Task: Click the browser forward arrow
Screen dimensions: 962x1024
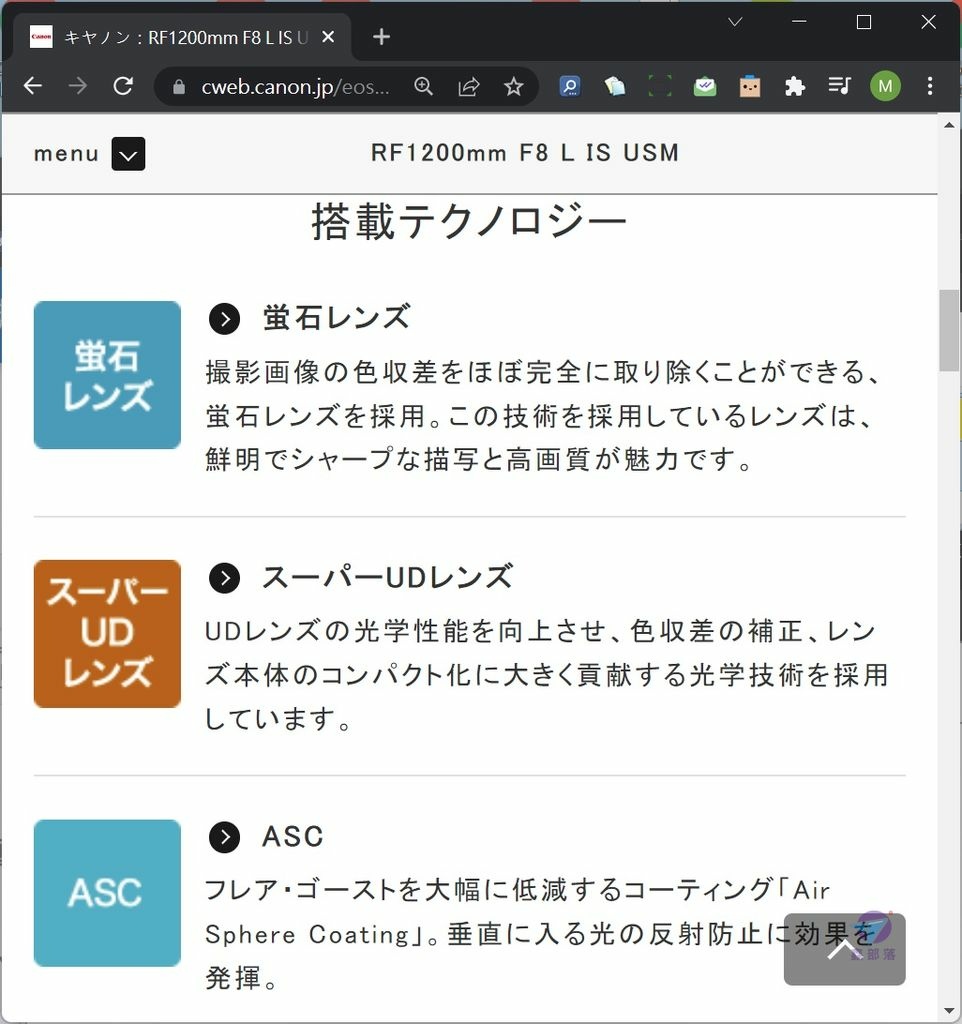Action: pos(78,86)
